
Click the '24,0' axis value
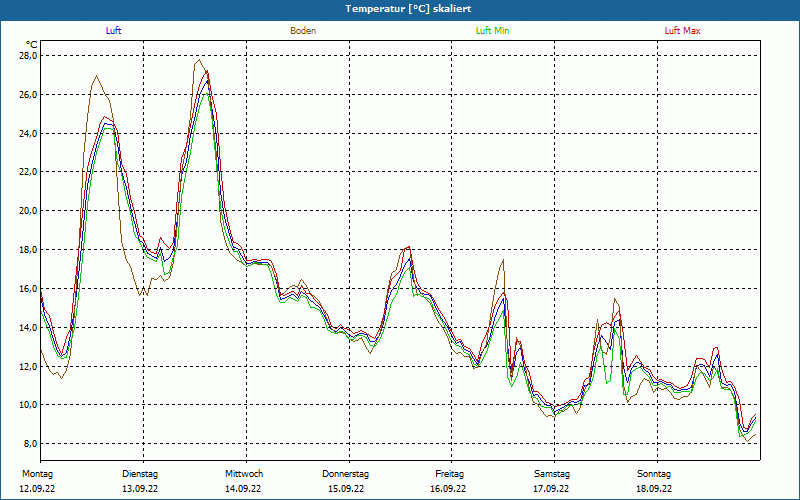(29, 133)
